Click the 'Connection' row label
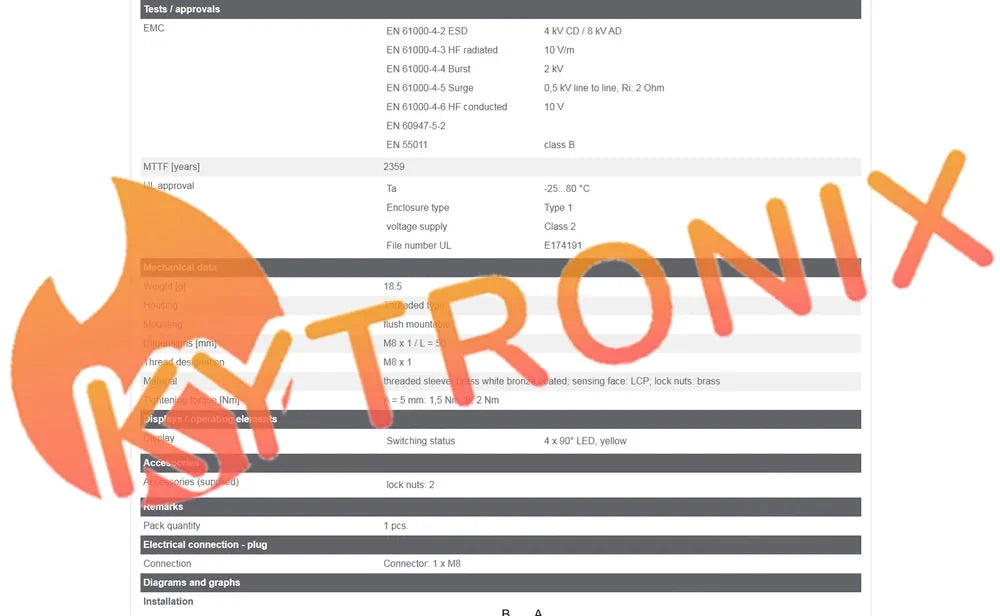 click(x=167, y=564)
